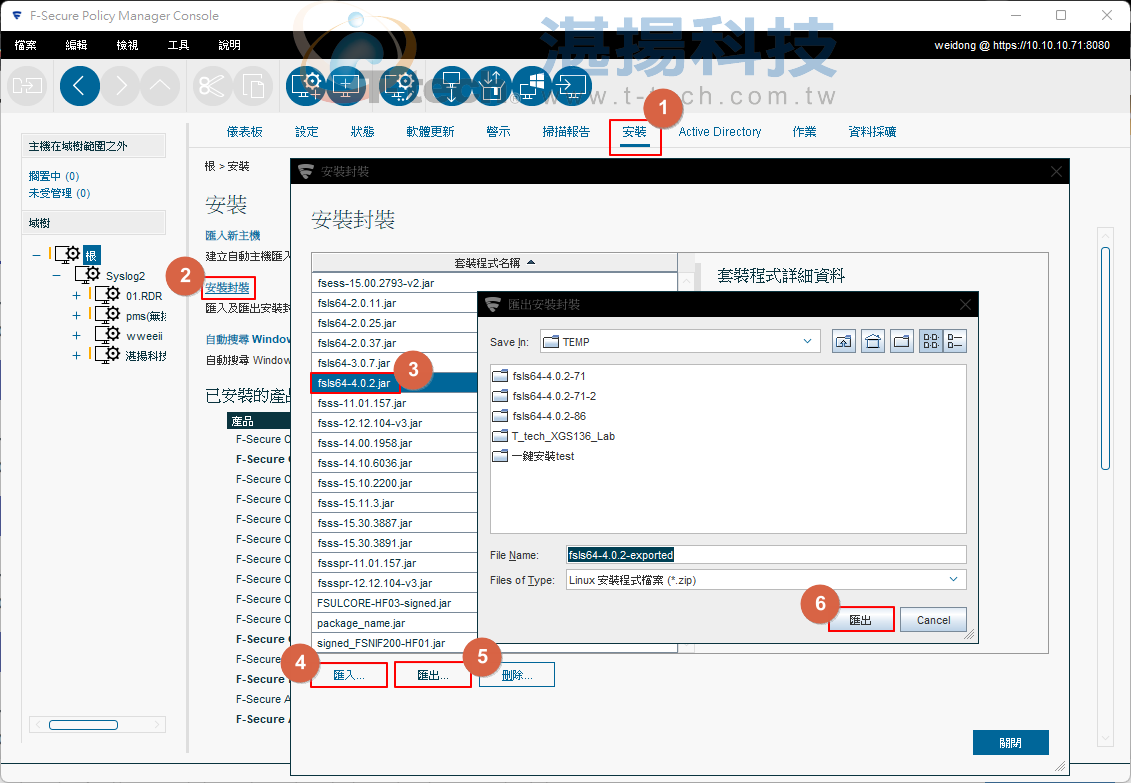Click the Windows hosts toolbar icon

[533, 86]
